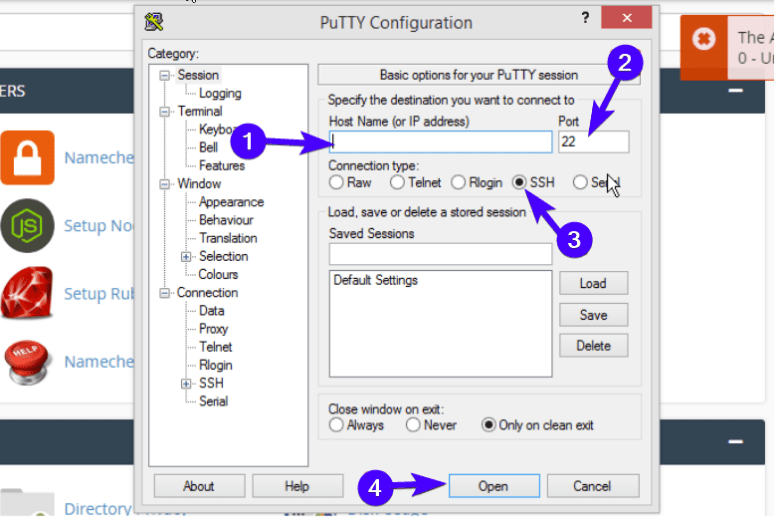Image resolution: width=775 pixels, height=518 pixels.
Task: Click the Open button to connect
Action: [x=494, y=486]
